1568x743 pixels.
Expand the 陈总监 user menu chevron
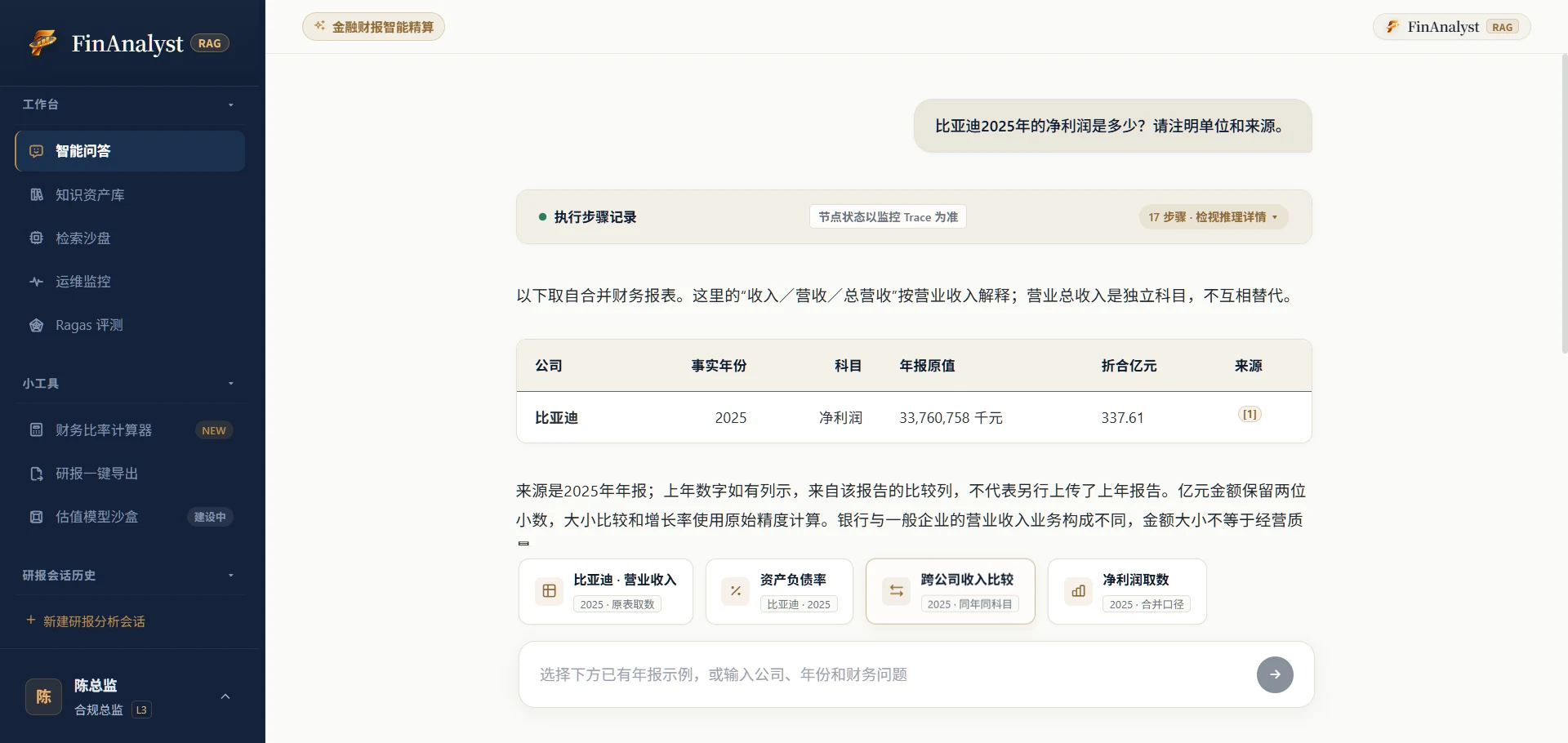(x=225, y=696)
